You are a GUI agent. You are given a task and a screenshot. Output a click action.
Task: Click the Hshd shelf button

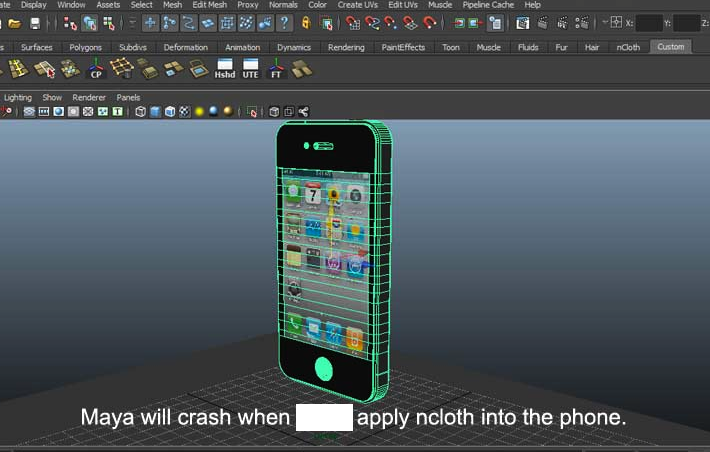[225, 68]
